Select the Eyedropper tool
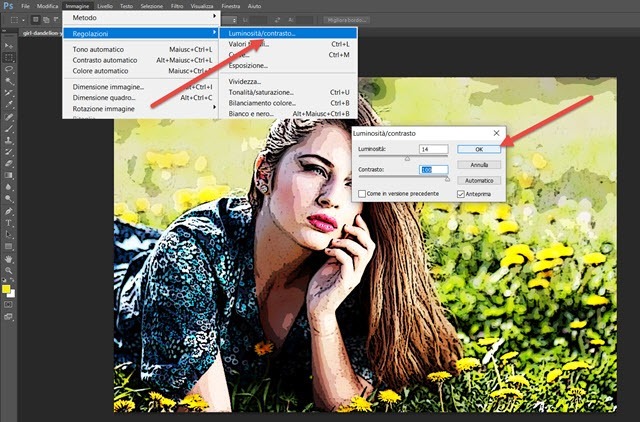 pos(9,104)
